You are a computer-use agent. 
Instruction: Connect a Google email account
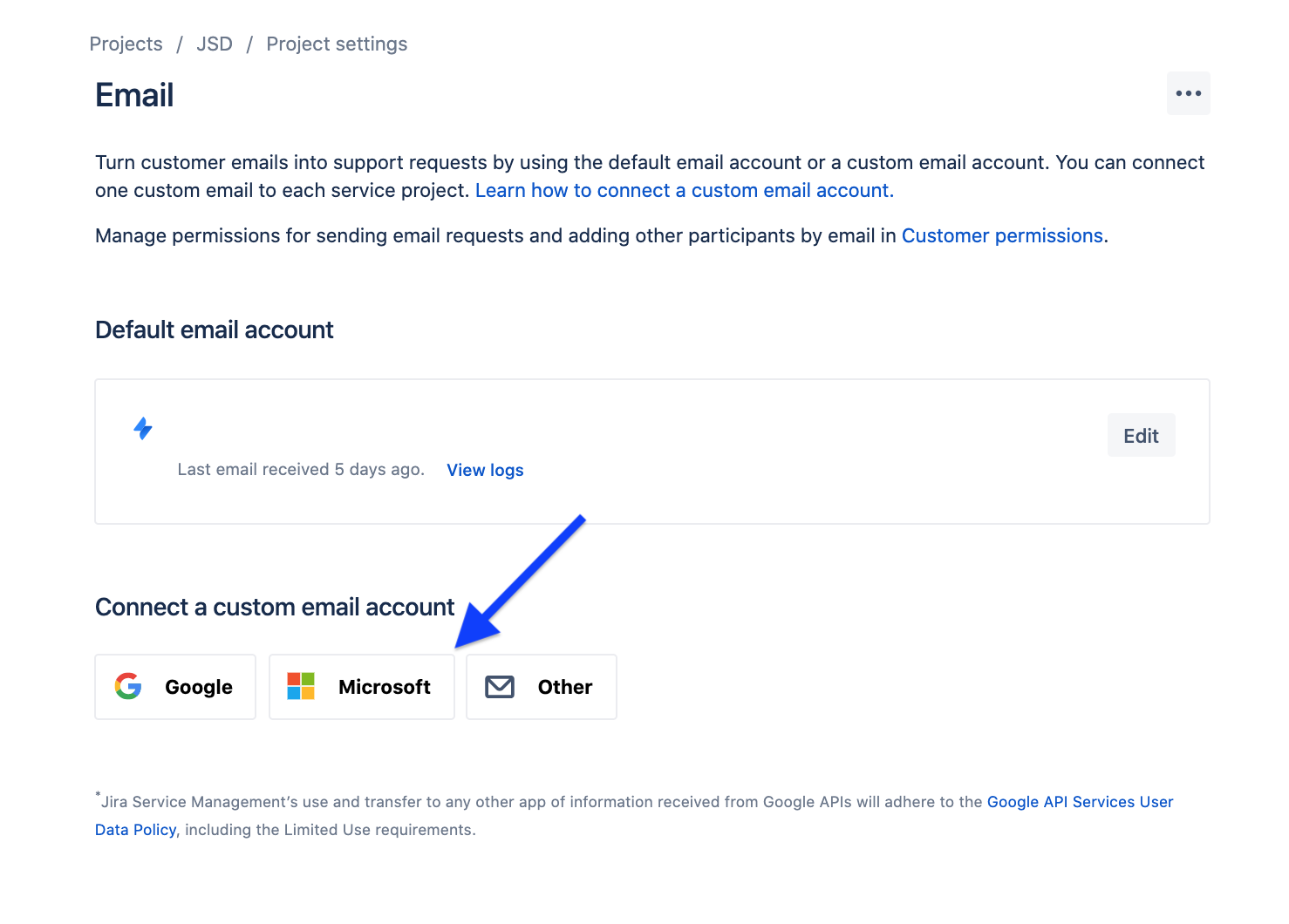click(175, 687)
